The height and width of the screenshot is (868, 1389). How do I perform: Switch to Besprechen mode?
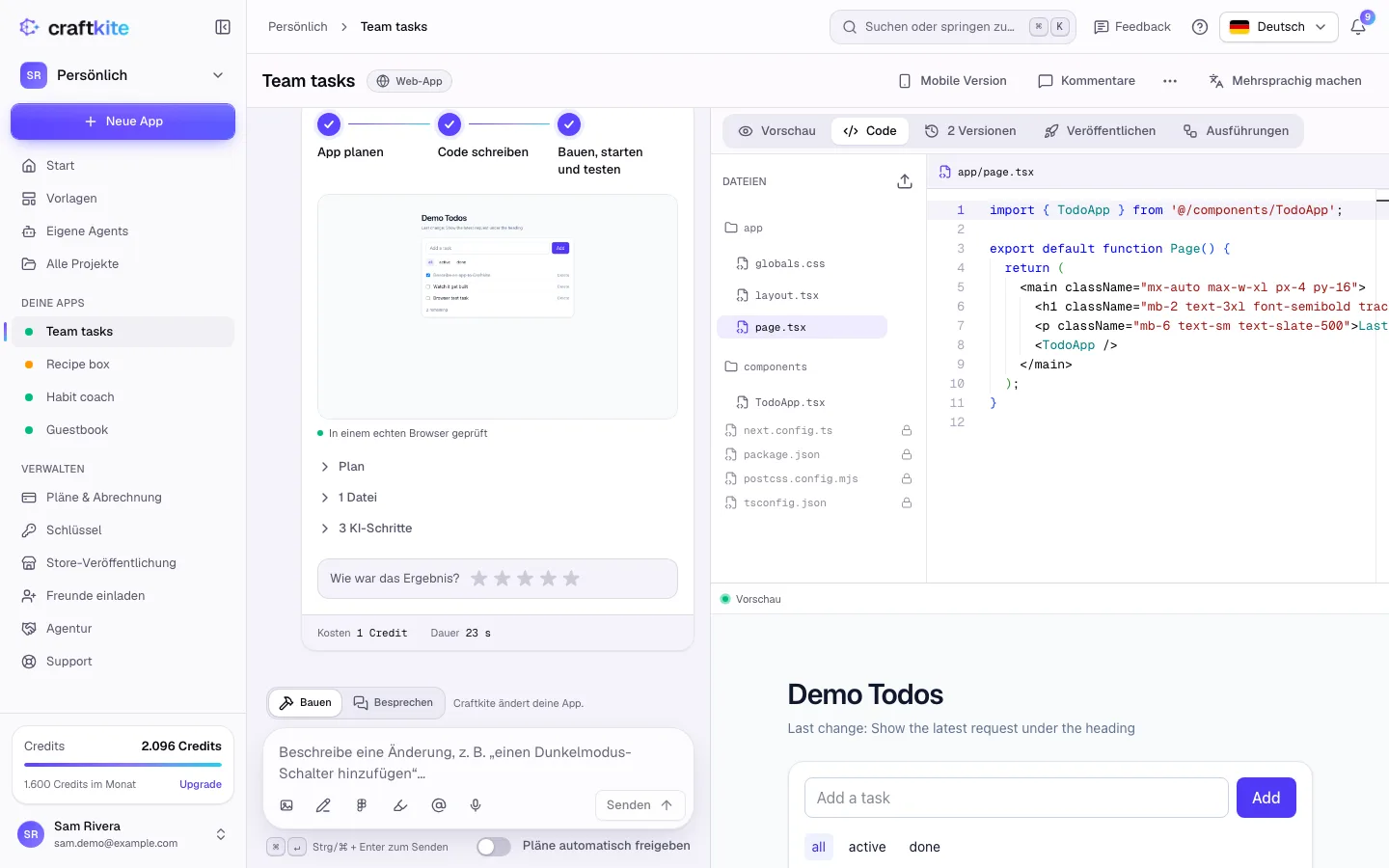pos(393,703)
